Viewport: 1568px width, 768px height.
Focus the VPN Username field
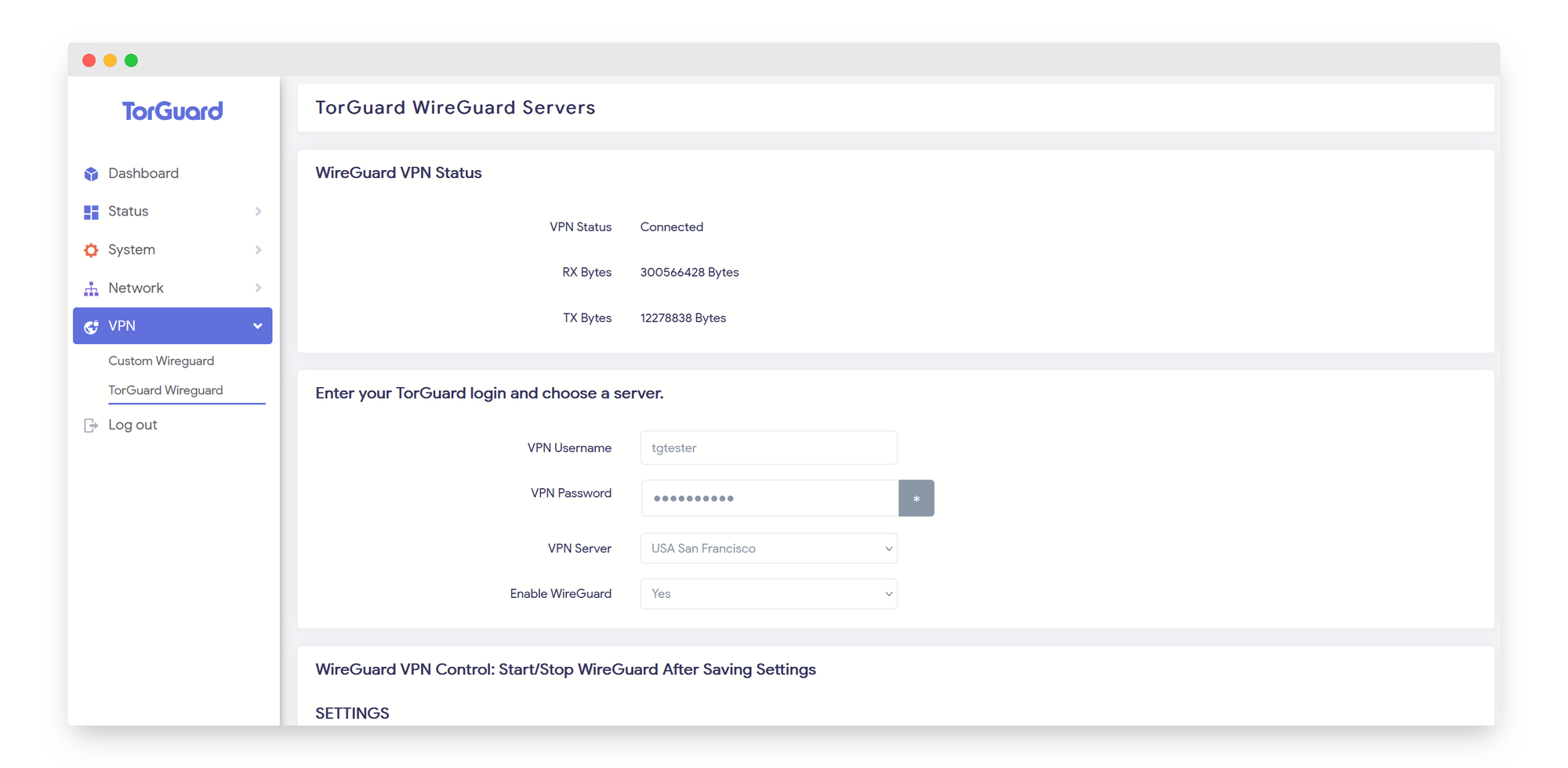[x=768, y=448]
